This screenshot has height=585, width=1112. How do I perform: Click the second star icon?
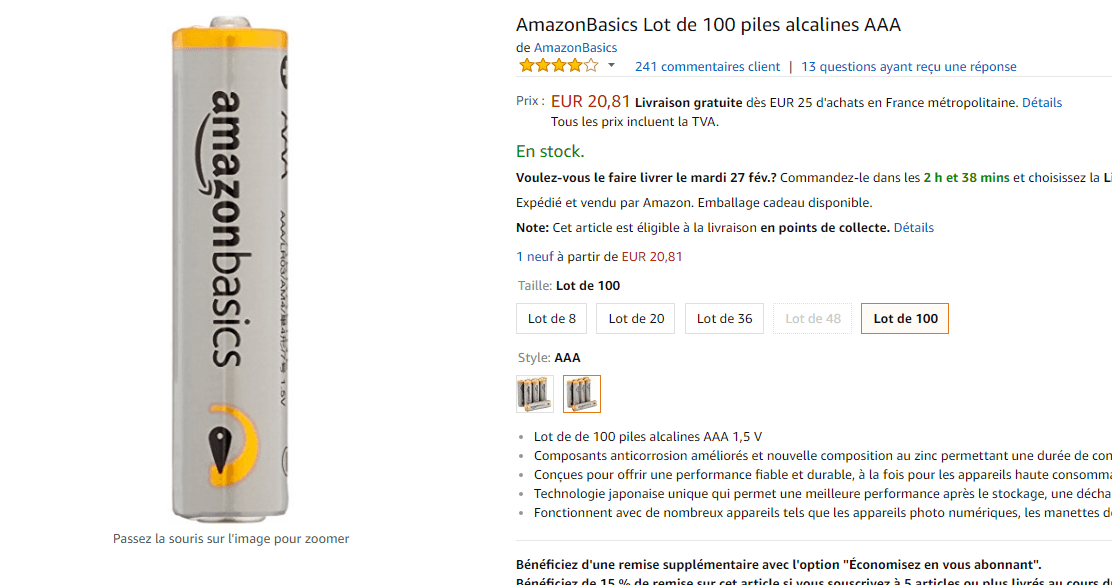click(544, 64)
